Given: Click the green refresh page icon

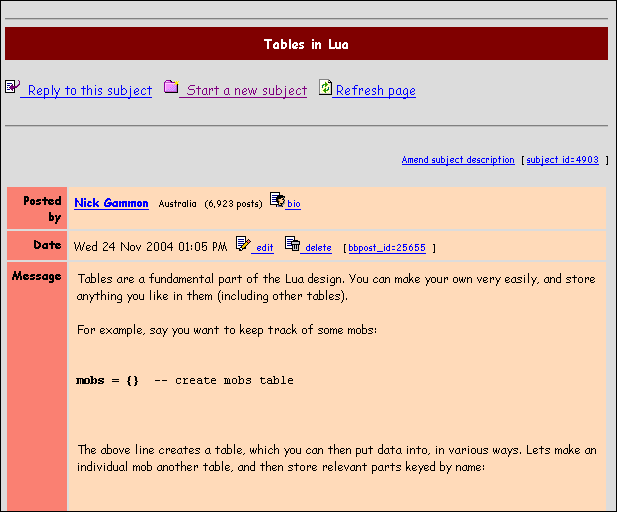Looking at the screenshot, I should click(325, 87).
